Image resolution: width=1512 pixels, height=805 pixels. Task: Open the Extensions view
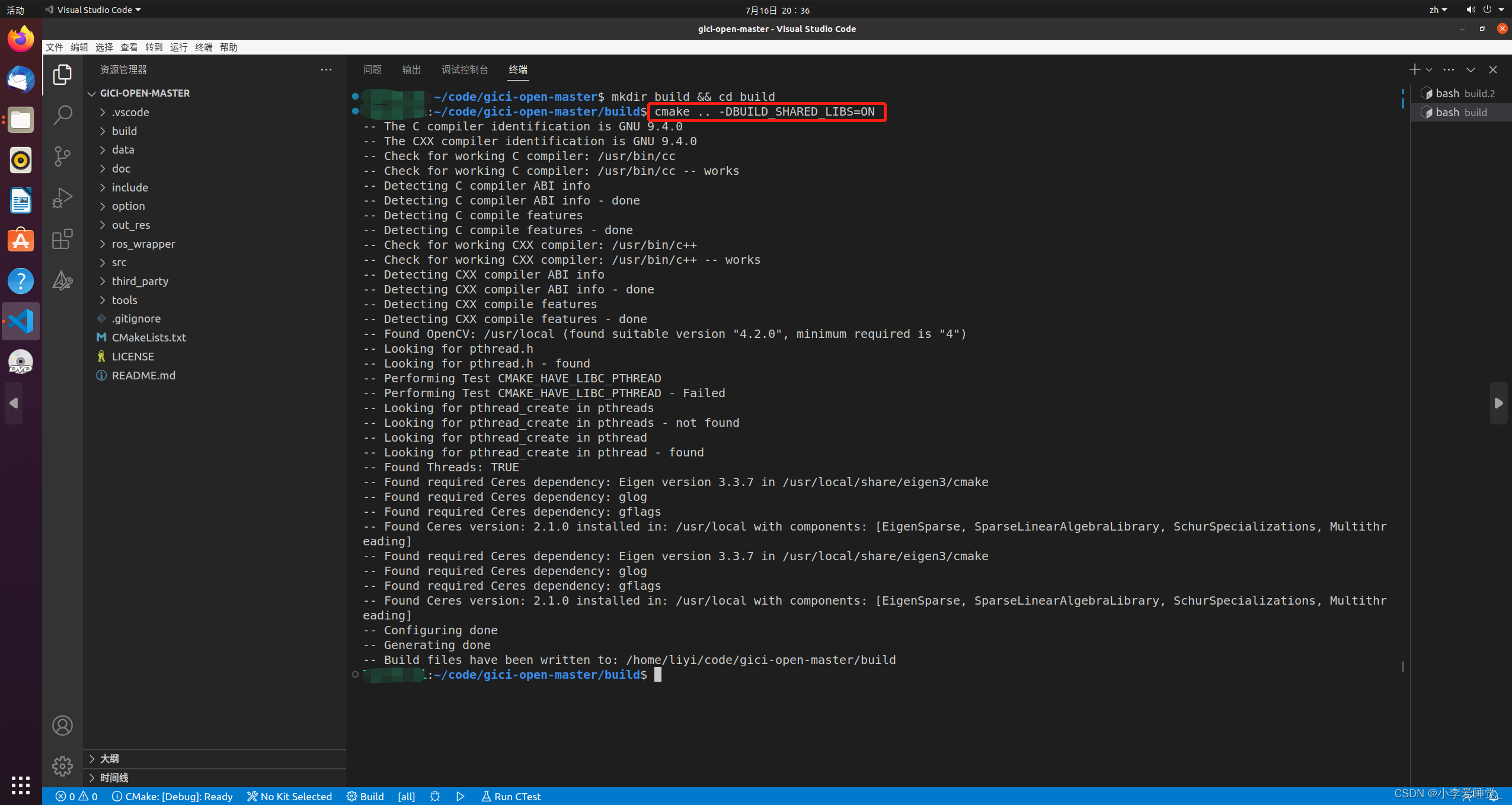63,239
